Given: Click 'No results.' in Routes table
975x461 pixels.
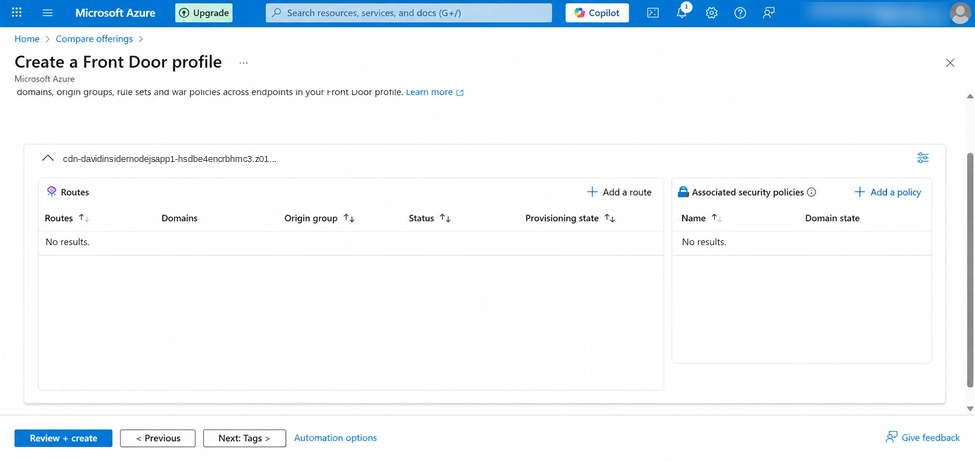Looking at the screenshot, I should point(67,242).
